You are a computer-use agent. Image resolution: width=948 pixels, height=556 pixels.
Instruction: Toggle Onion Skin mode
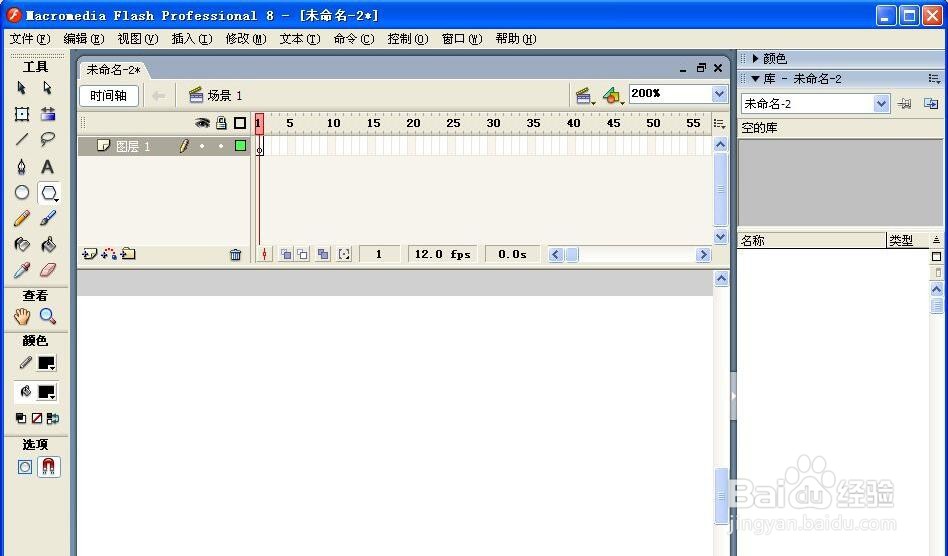(x=286, y=254)
